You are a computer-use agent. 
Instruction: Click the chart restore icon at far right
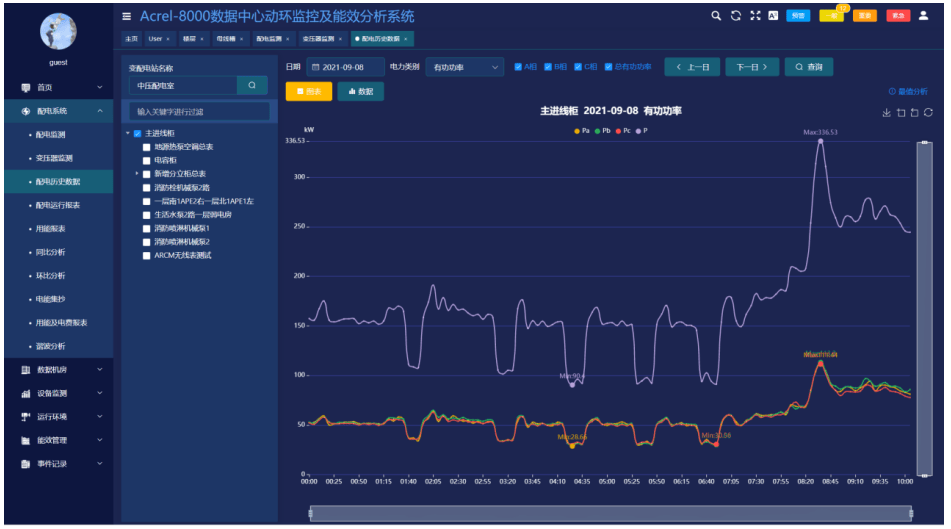pos(928,113)
